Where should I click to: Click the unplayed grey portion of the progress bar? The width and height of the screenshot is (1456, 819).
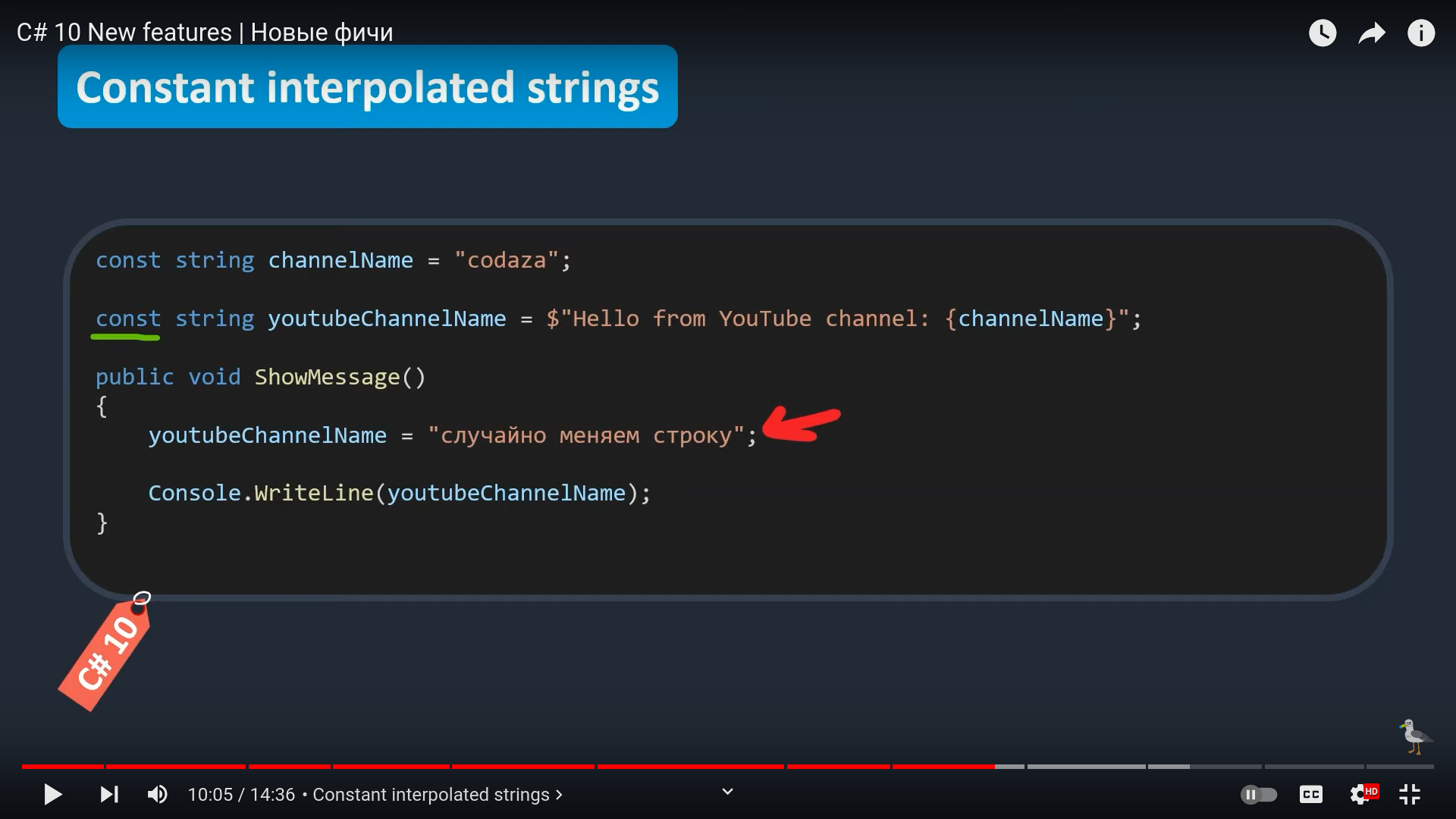coord(1084,767)
